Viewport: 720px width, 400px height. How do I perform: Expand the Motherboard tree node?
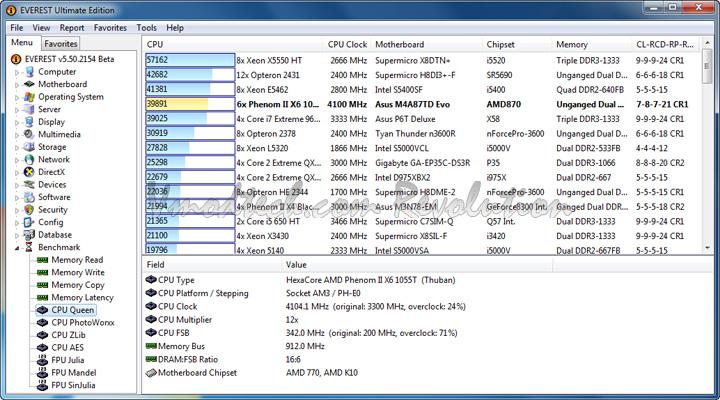17,85
